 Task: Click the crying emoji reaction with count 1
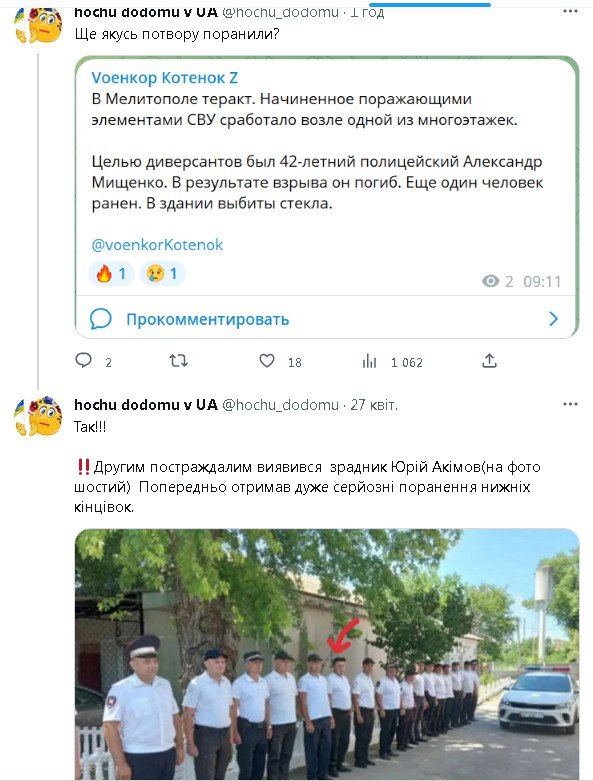tap(162, 273)
